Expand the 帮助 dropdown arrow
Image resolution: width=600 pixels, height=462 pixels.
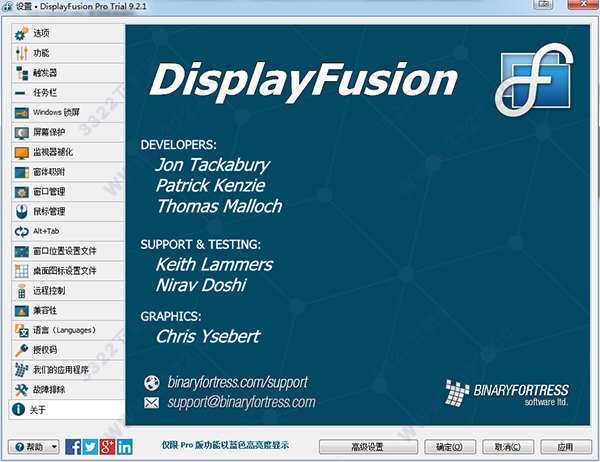point(54,447)
